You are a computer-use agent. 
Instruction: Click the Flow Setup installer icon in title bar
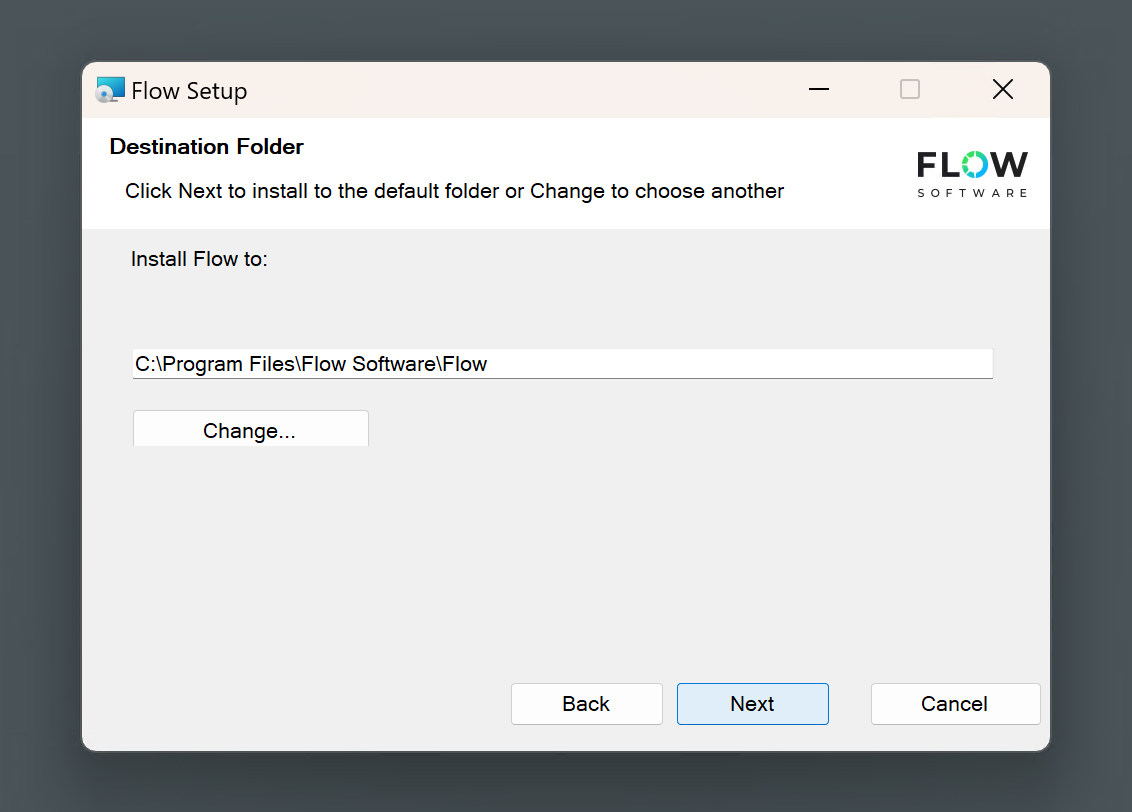(x=110, y=90)
